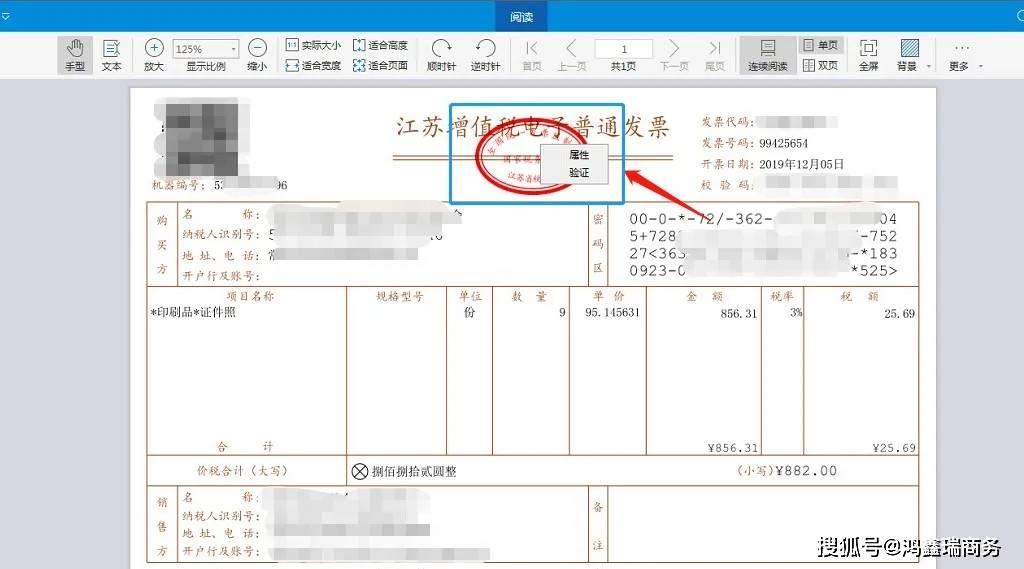Switch to 双页 double page view
The height and width of the screenshot is (569, 1024).
tap(820, 65)
